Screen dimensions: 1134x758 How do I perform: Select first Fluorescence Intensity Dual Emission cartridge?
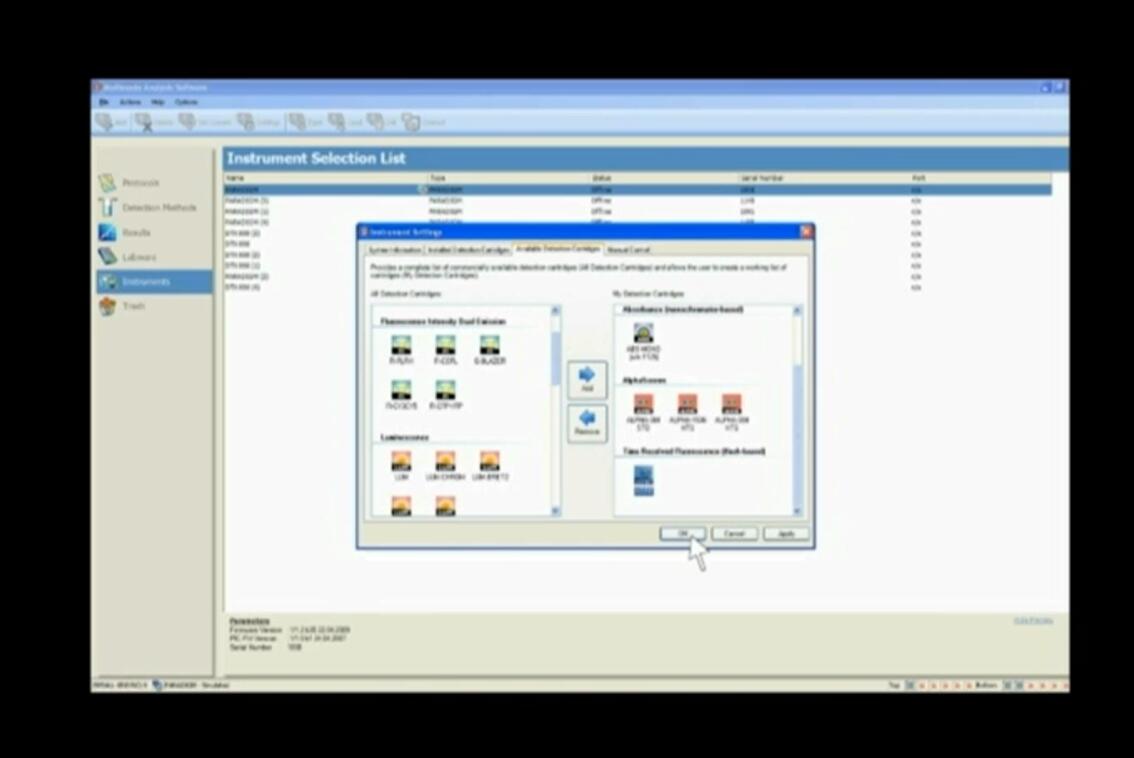[x=401, y=350]
